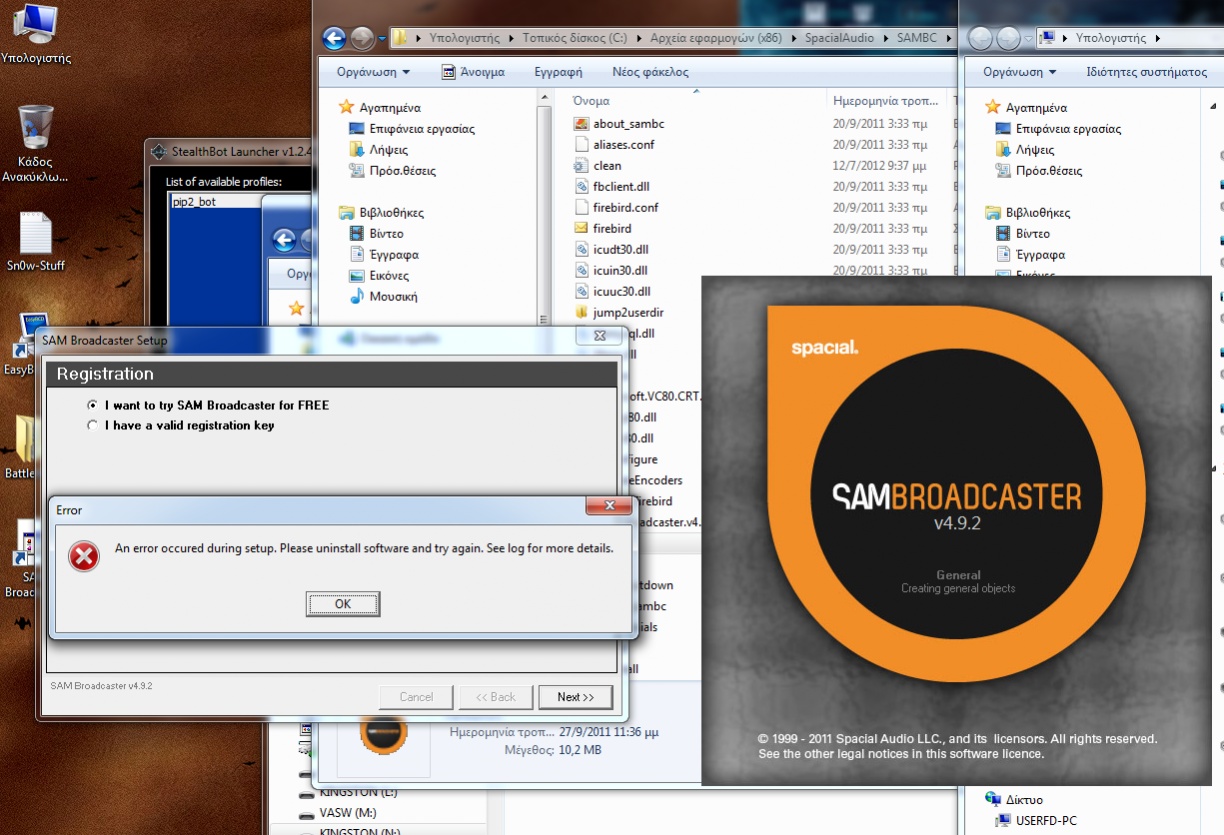1224x835 pixels.
Task: Select Λήψεις in SAMBC Explorer sidebar
Action: pos(378,150)
